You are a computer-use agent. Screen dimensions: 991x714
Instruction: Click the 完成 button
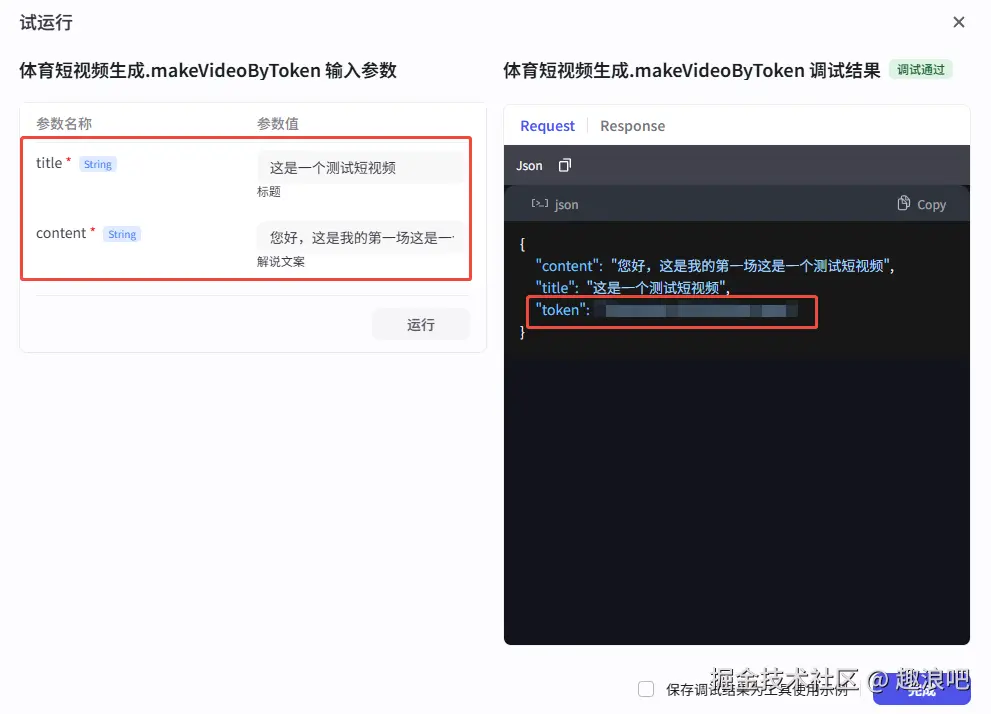coord(921,691)
